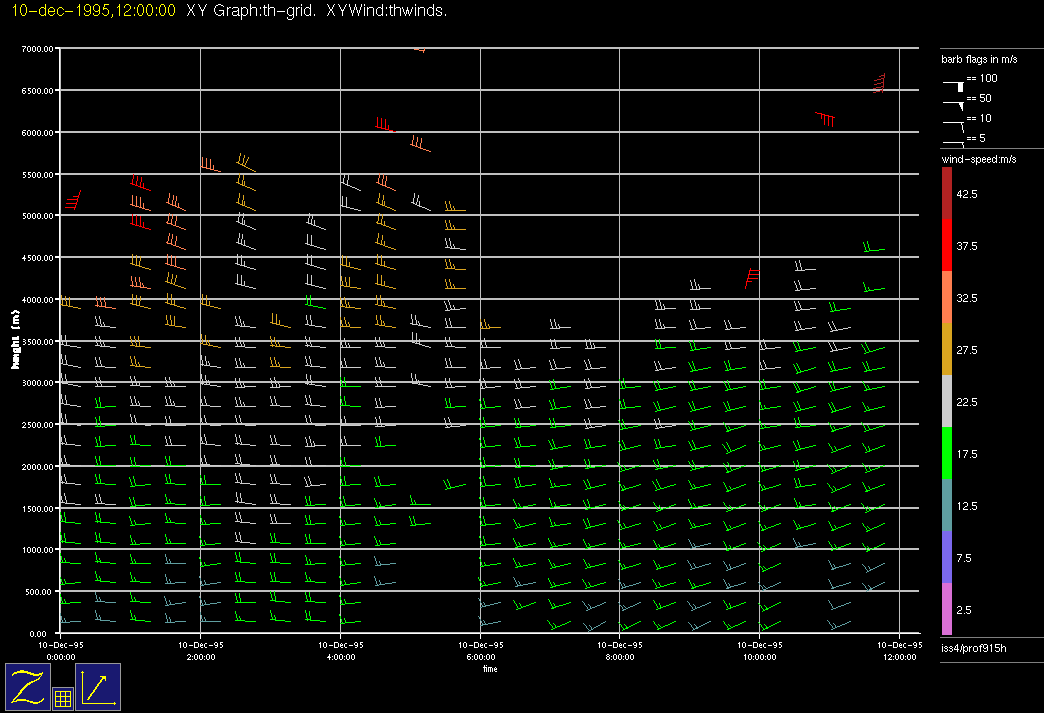Click the XY graph axes icon
1044x713 pixels.
[98, 686]
